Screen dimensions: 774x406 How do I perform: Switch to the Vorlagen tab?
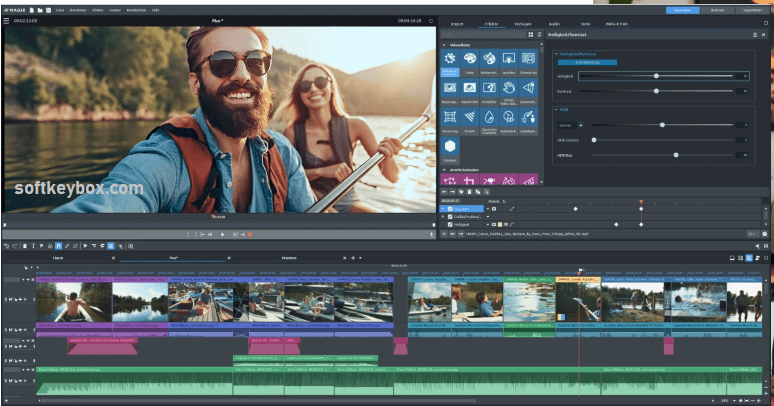[523, 24]
